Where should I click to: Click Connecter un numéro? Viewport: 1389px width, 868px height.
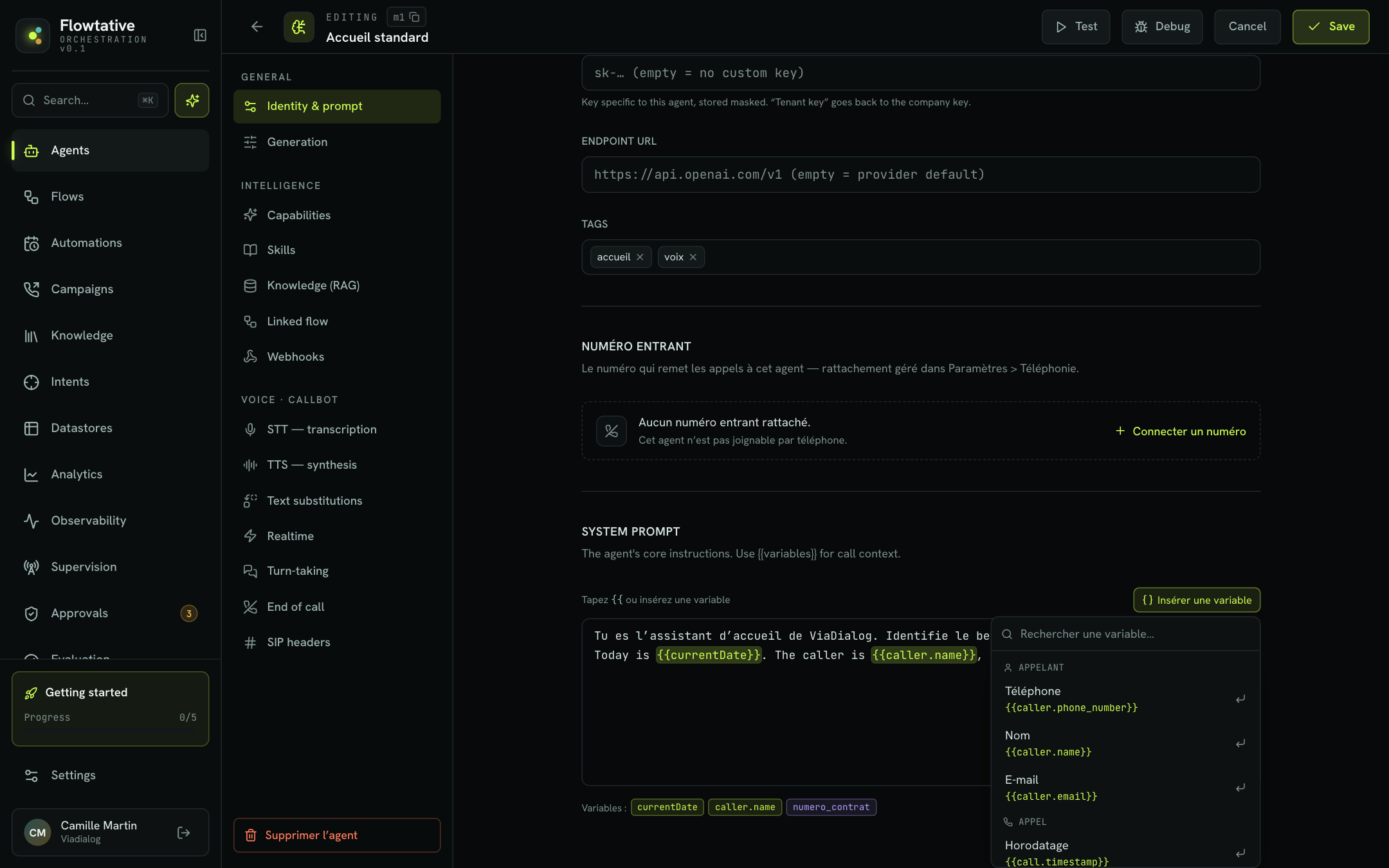point(1181,431)
